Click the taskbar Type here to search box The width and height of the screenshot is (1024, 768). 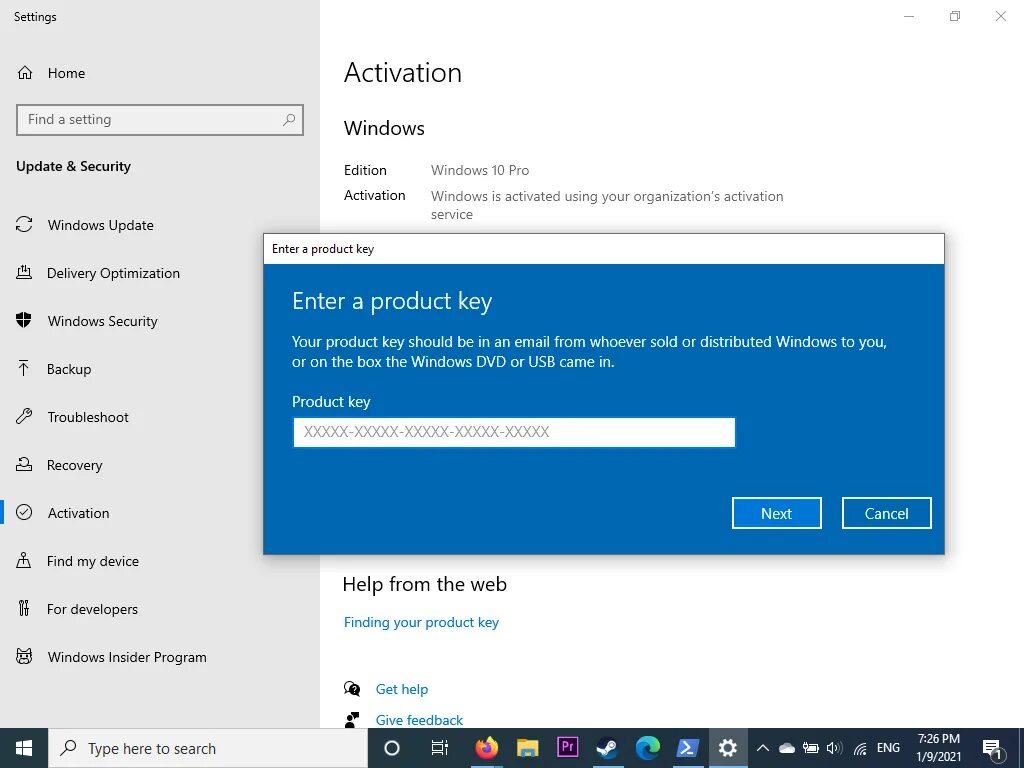(x=208, y=748)
